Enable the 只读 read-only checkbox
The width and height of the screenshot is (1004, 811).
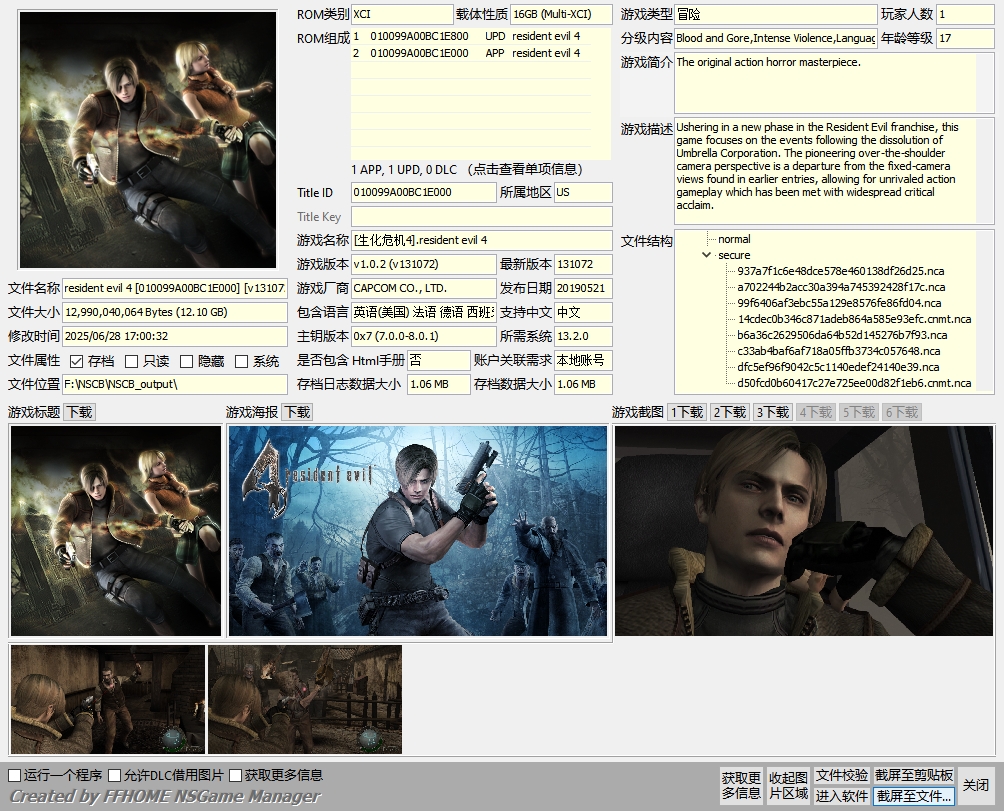click(x=131, y=362)
